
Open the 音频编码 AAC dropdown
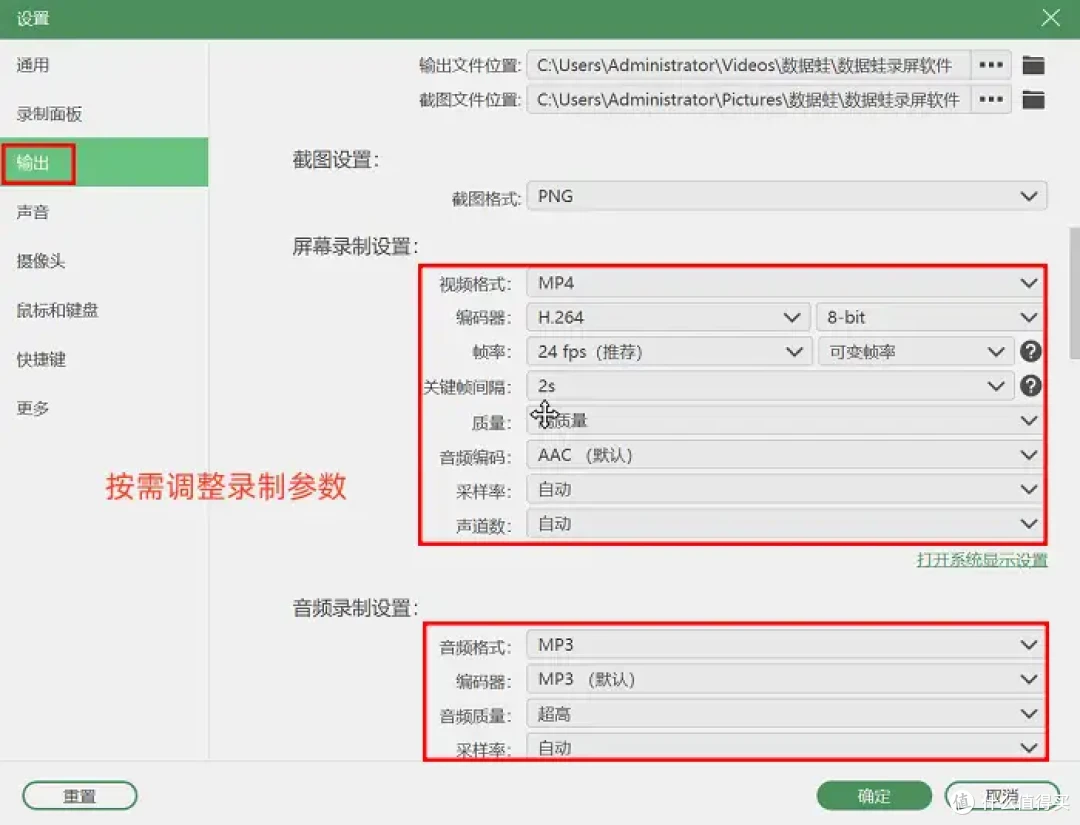(x=785, y=455)
